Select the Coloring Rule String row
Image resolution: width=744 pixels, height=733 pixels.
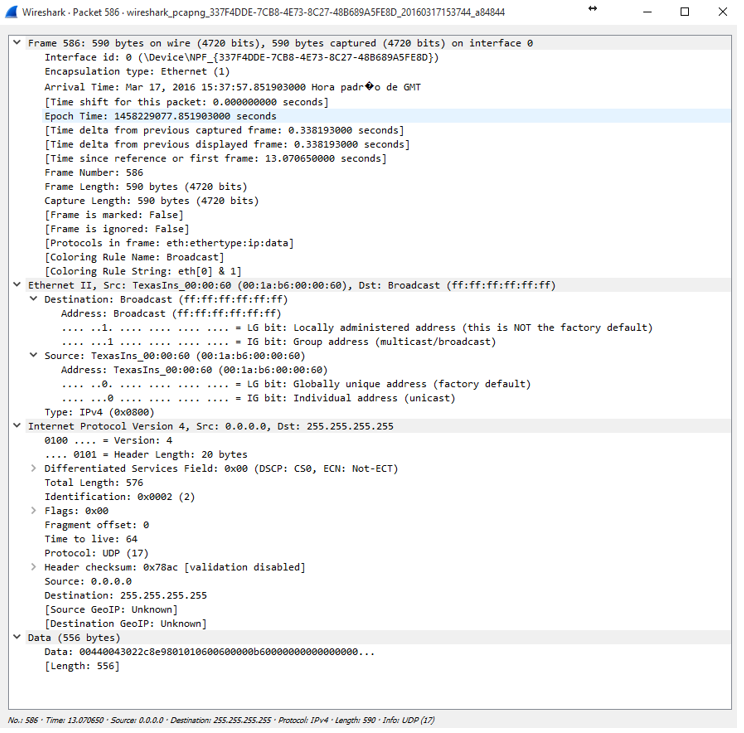click(x=143, y=271)
